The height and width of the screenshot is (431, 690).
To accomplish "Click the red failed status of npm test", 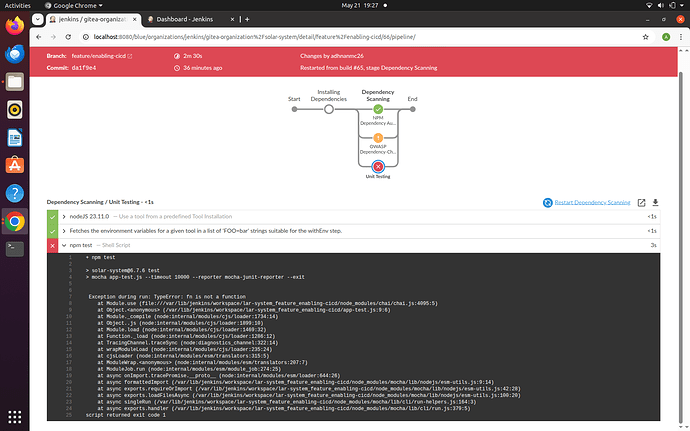I will click(x=52, y=246).
